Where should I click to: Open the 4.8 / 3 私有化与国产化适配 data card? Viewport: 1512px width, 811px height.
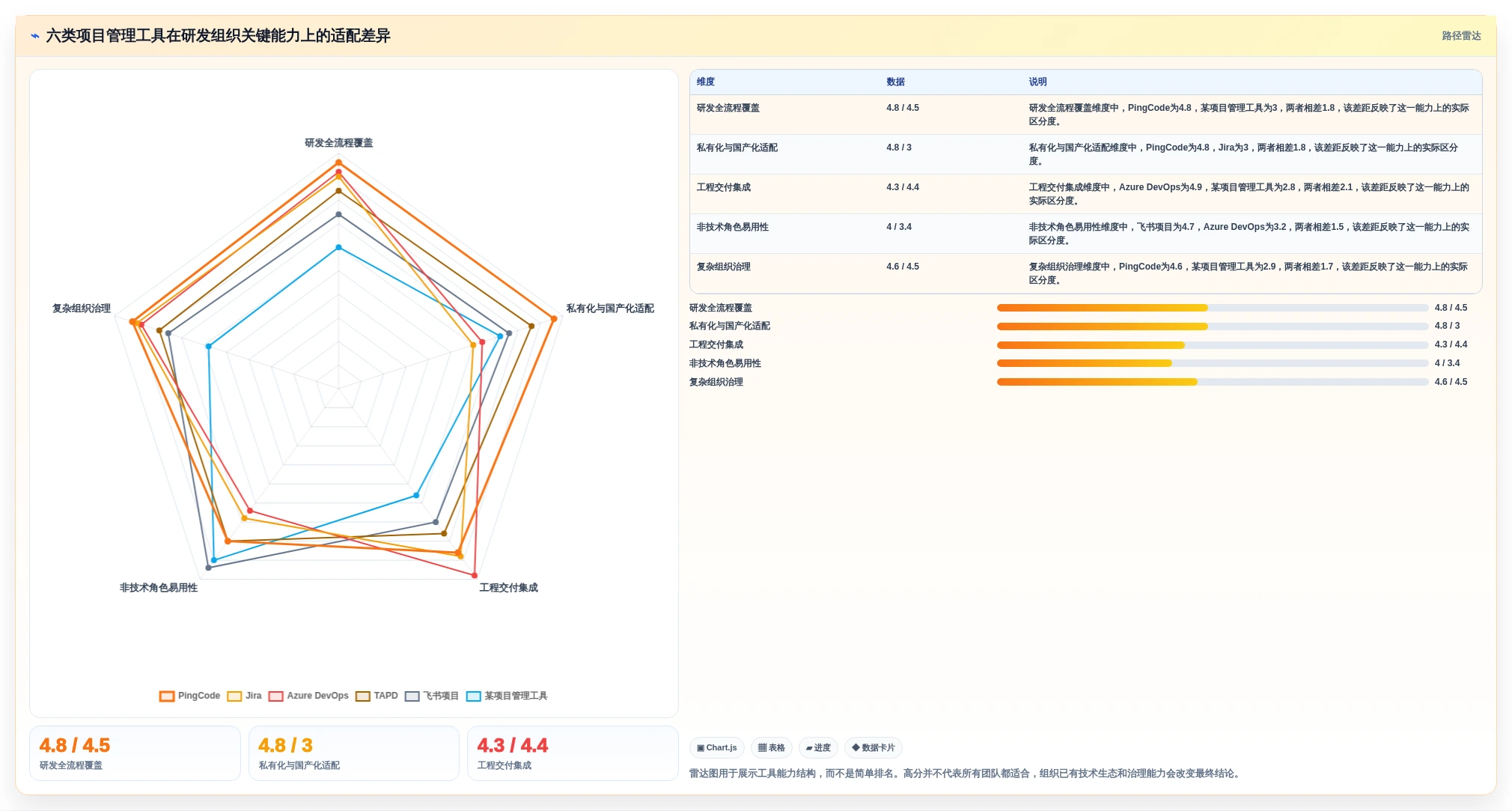[x=353, y=753]
